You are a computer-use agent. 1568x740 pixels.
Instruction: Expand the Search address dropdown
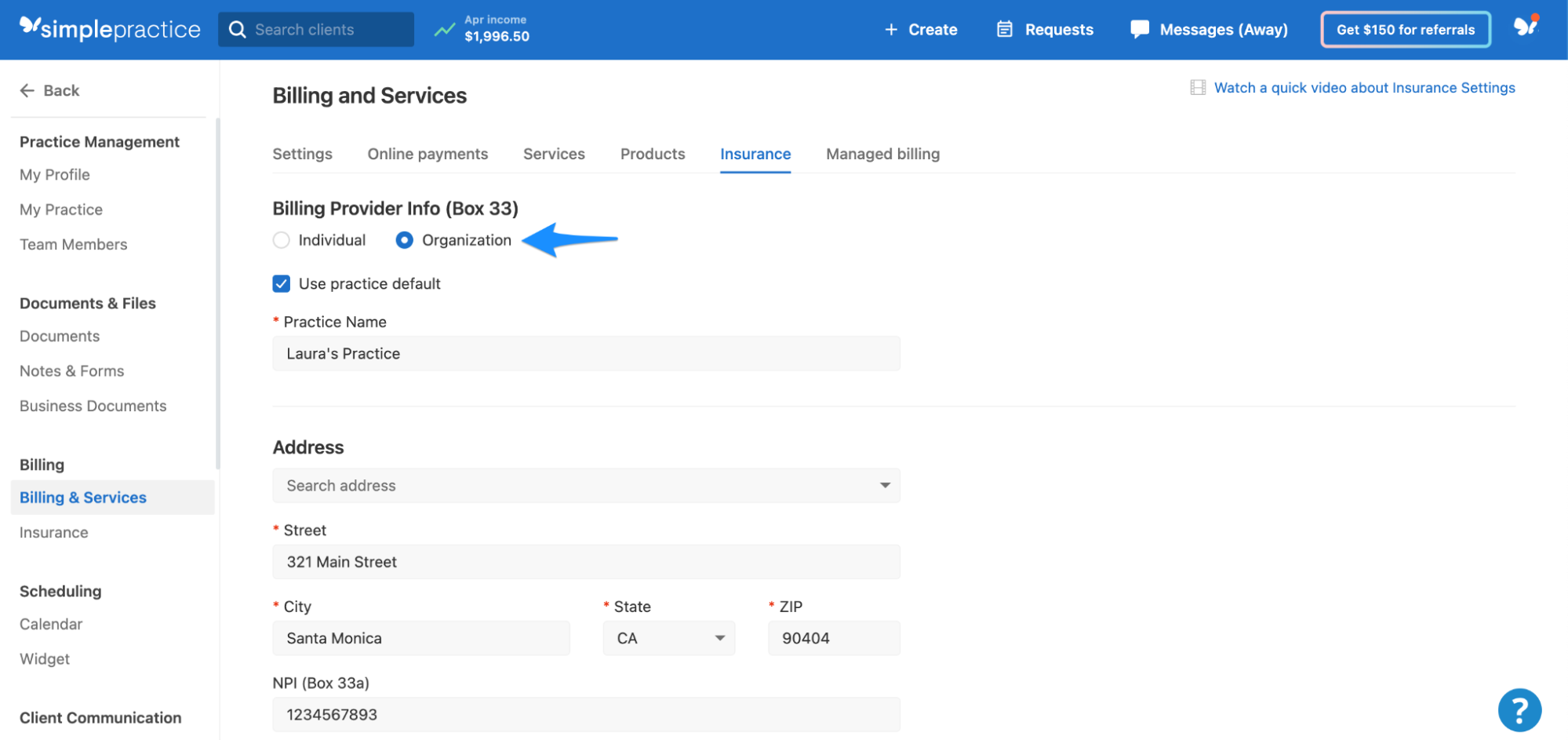tap(885, 485)
